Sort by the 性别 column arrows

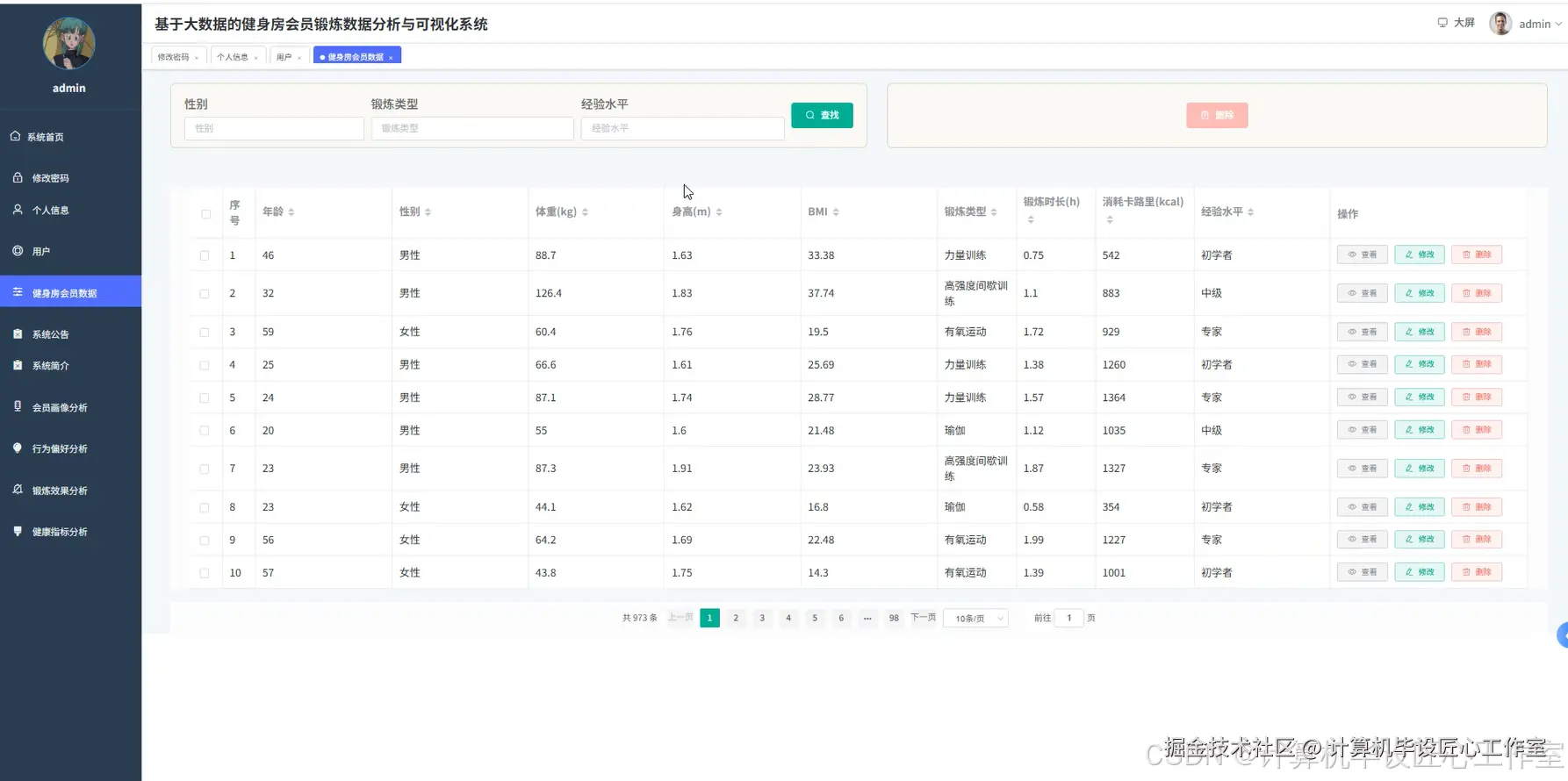[x=428, y=212]
